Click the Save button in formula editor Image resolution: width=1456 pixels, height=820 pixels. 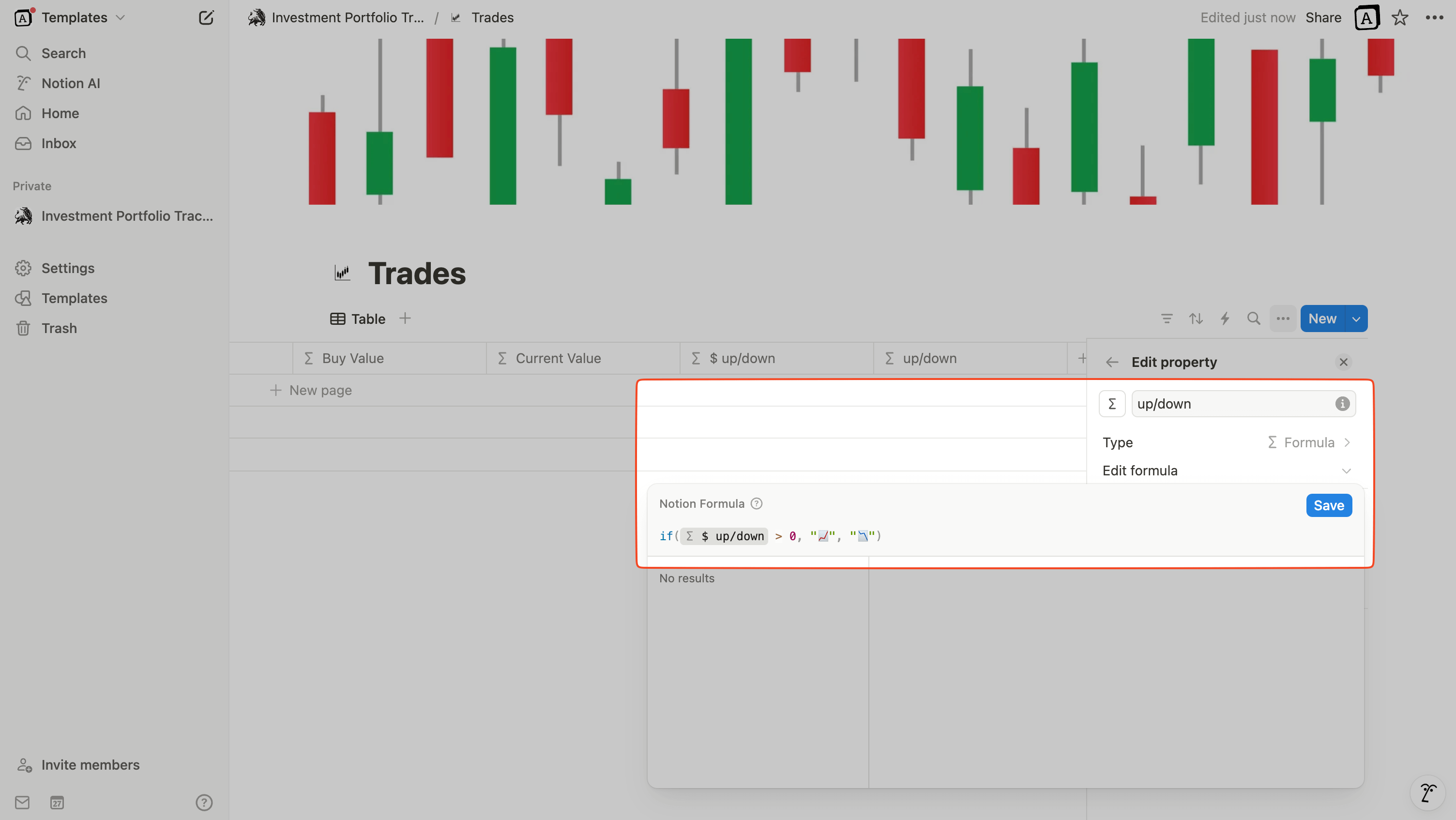[1328, 505]
